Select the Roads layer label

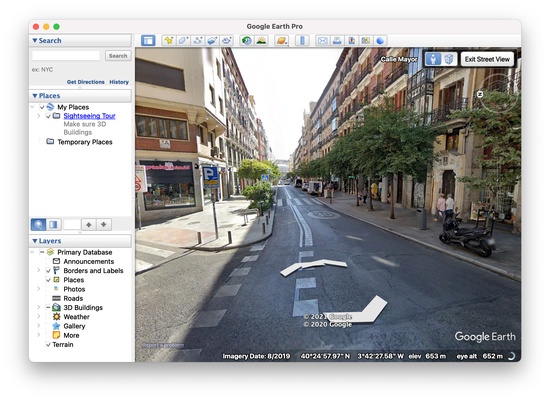tap(73, 298)
